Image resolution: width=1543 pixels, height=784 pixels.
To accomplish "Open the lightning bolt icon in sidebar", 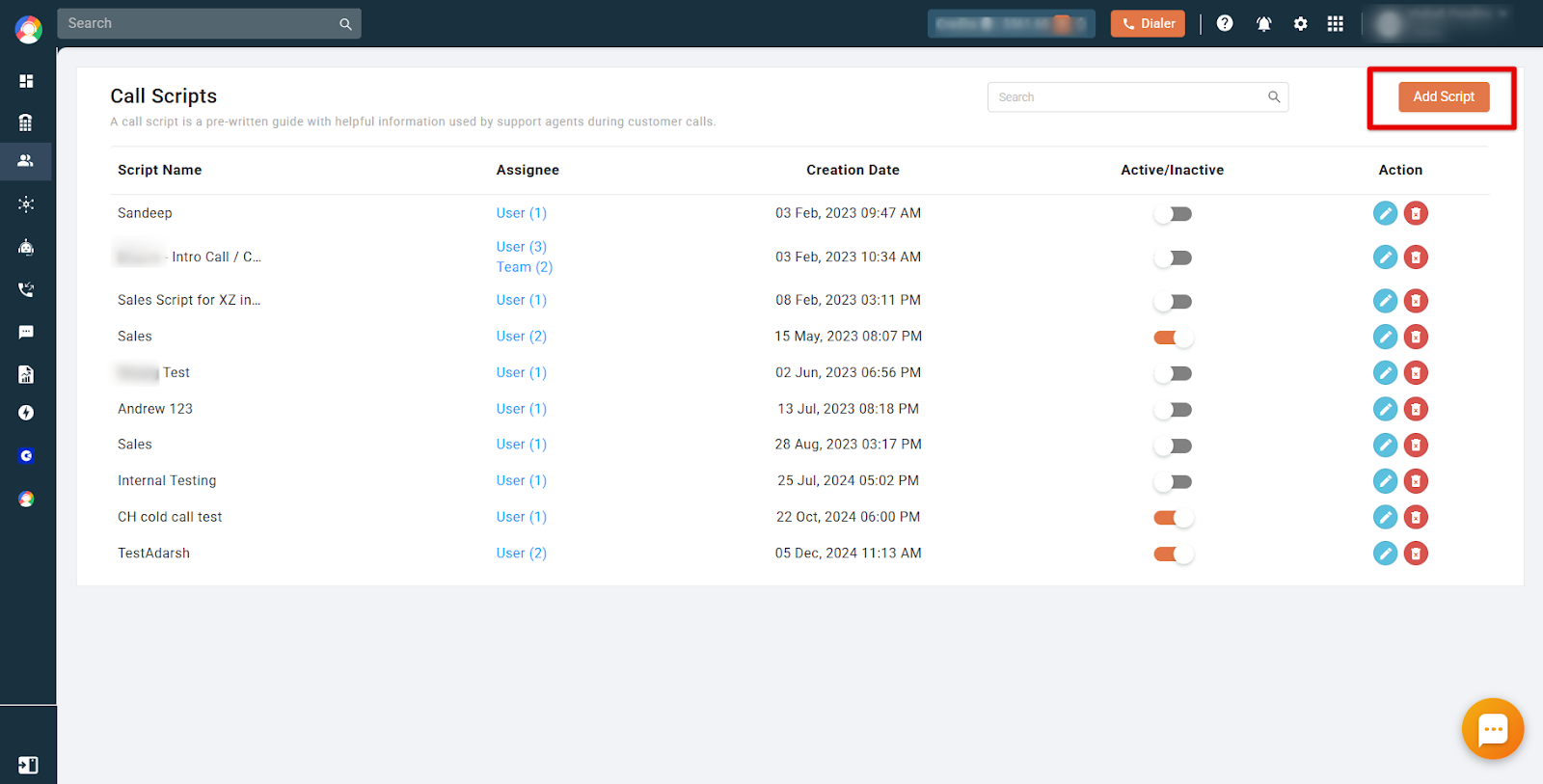I will (26, 413).
